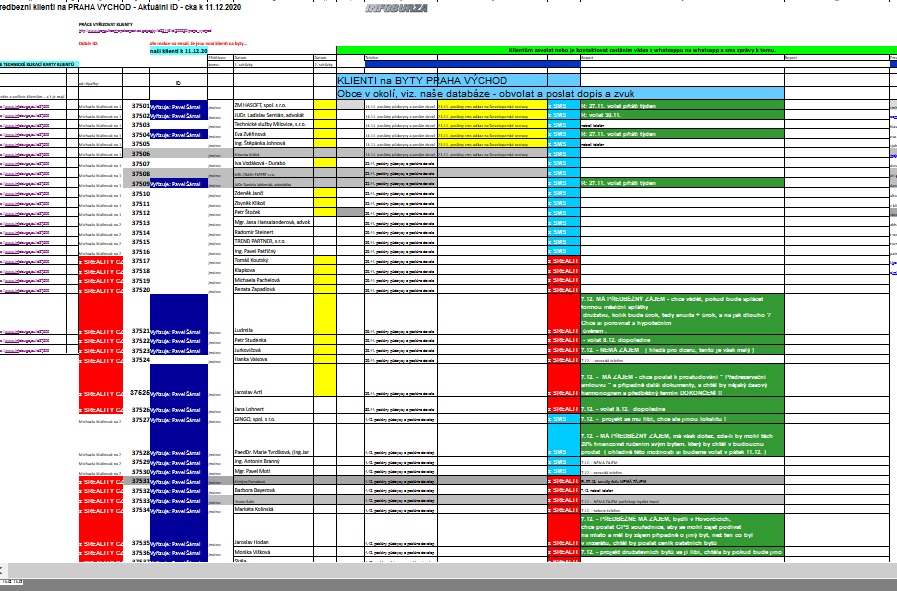The width and height of the screenshot is (897, 591).
Task: Select ID cell 37510
Action: pyautogui.click(x=141, y=194)
